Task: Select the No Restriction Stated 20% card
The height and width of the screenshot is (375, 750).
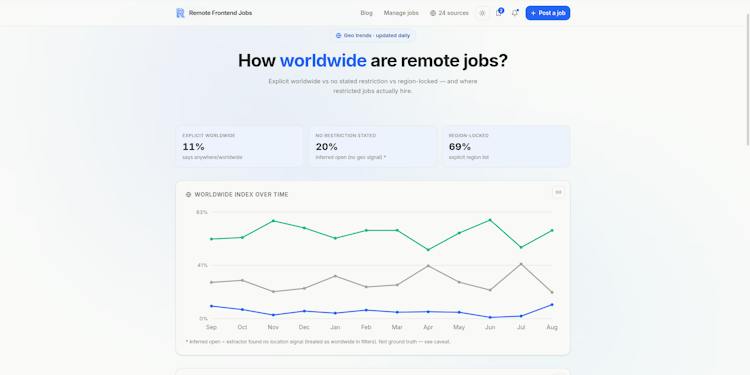Action: (x=373, y=146)
